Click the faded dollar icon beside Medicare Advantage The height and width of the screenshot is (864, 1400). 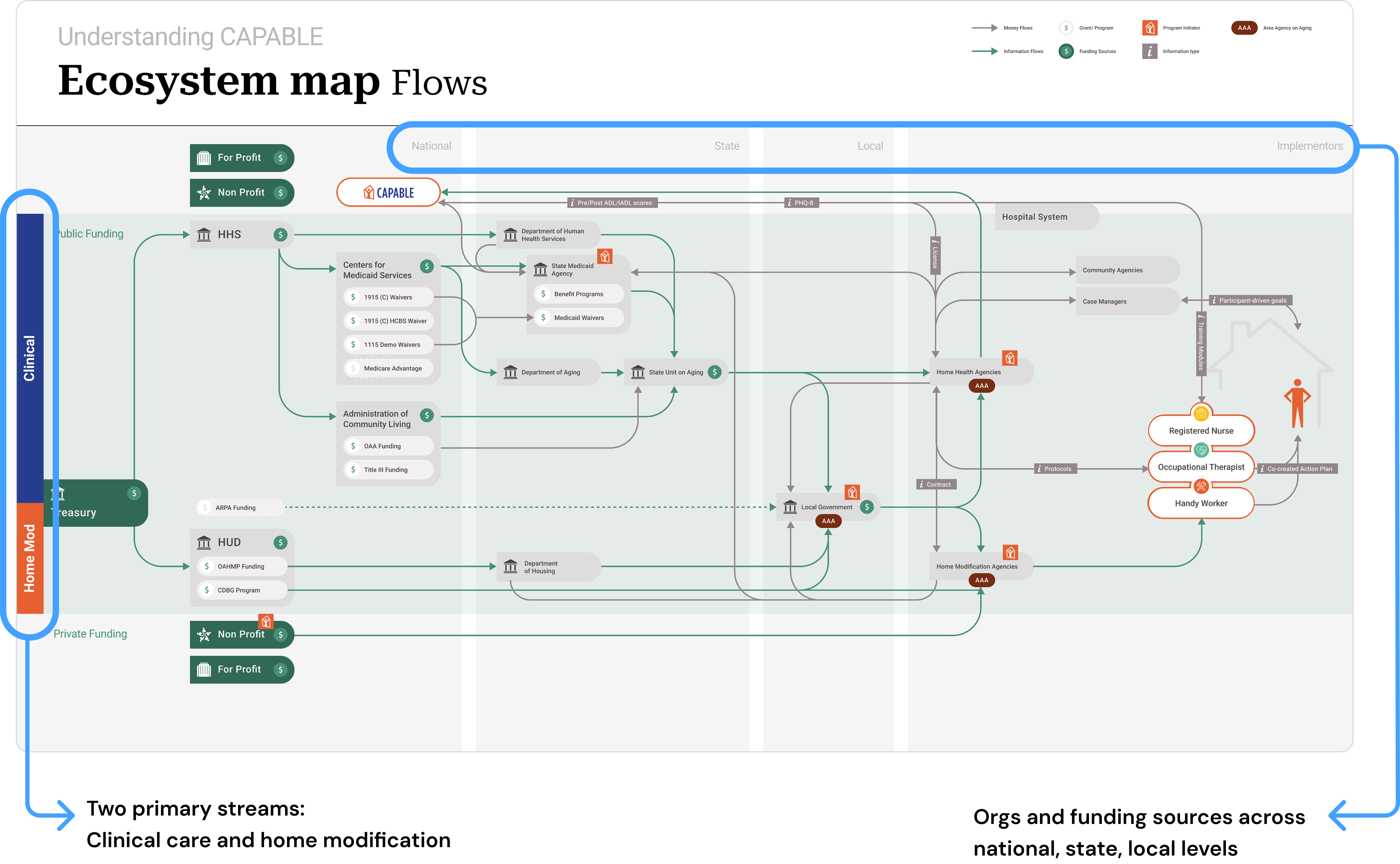point(353,369)
